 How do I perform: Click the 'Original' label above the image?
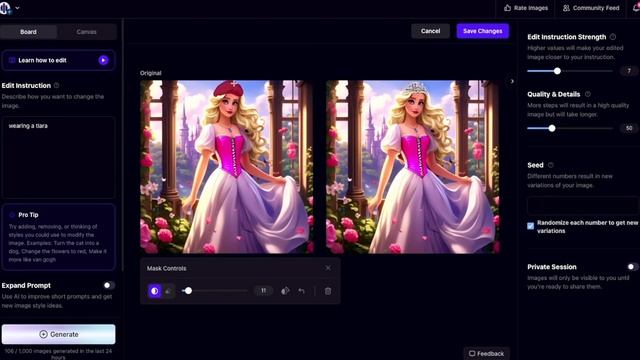tap(151, 73)
